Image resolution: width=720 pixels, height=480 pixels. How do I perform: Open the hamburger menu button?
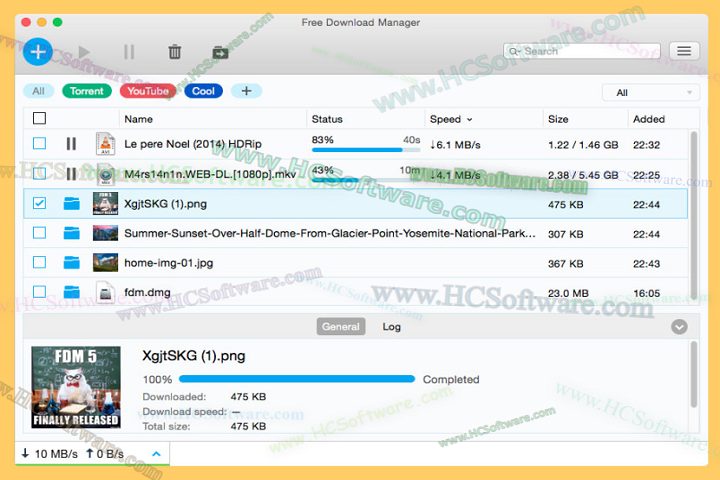click(684, 51)
